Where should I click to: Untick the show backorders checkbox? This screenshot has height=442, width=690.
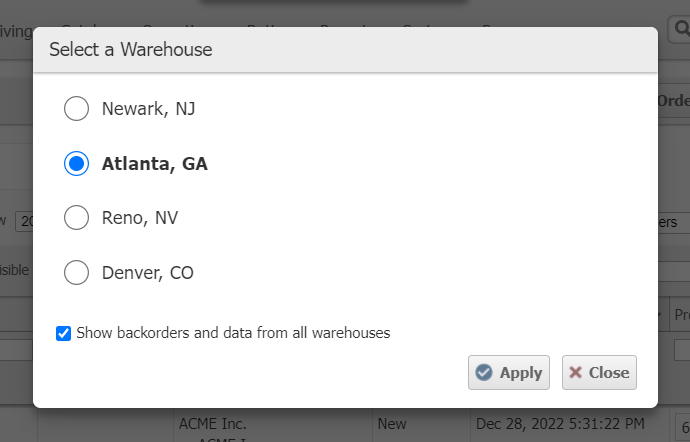coord(64,333)
